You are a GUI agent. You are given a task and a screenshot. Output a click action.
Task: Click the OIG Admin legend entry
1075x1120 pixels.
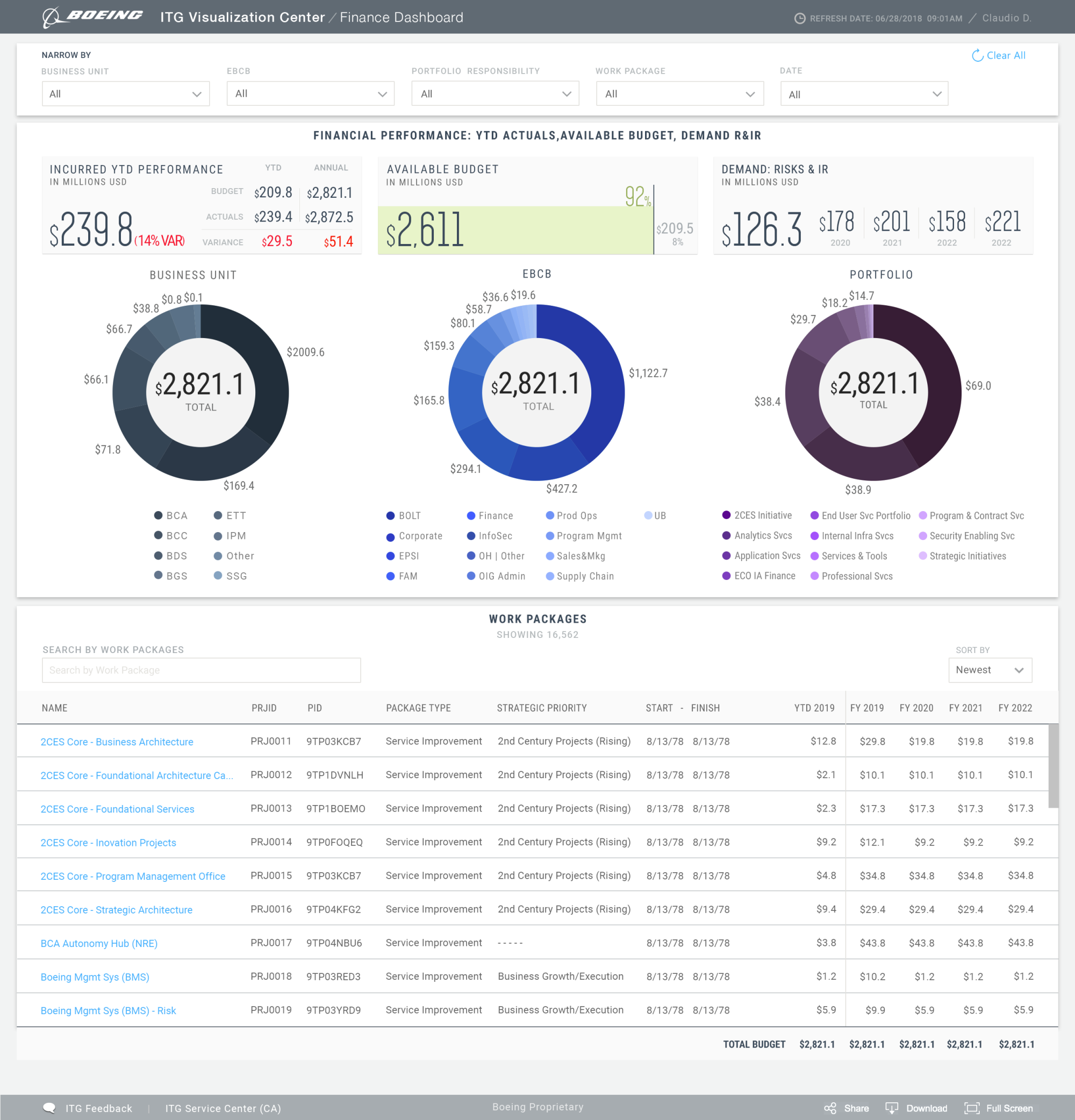(x=496, y=576)
